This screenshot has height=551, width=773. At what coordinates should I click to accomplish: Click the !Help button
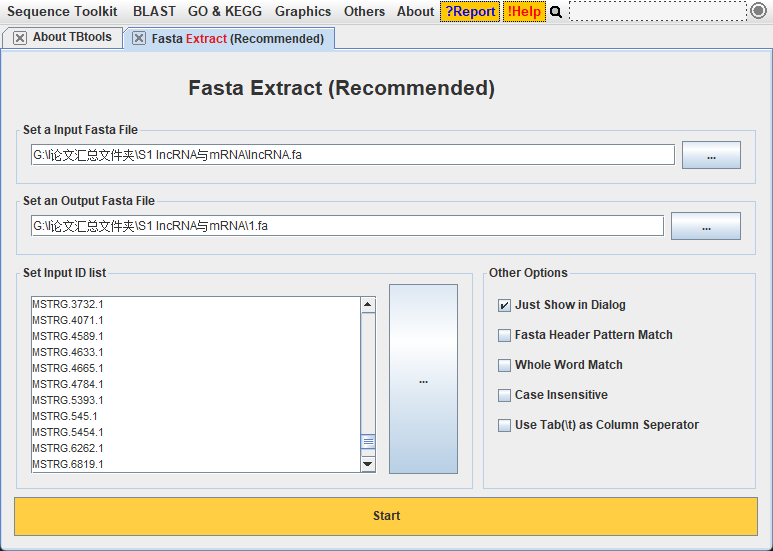click(525, 12)
